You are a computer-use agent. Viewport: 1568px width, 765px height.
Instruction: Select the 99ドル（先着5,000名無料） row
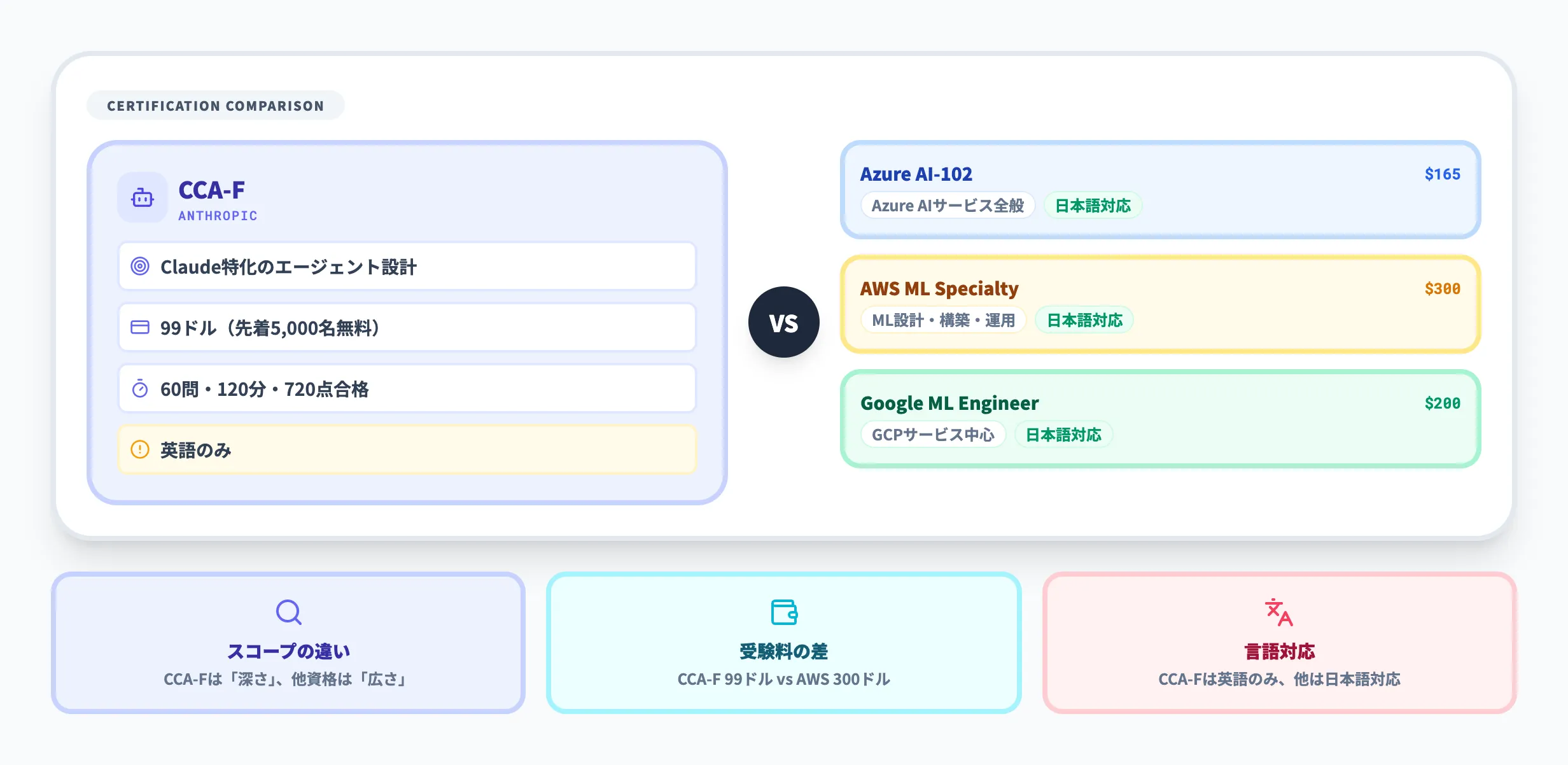pos(407,327)
